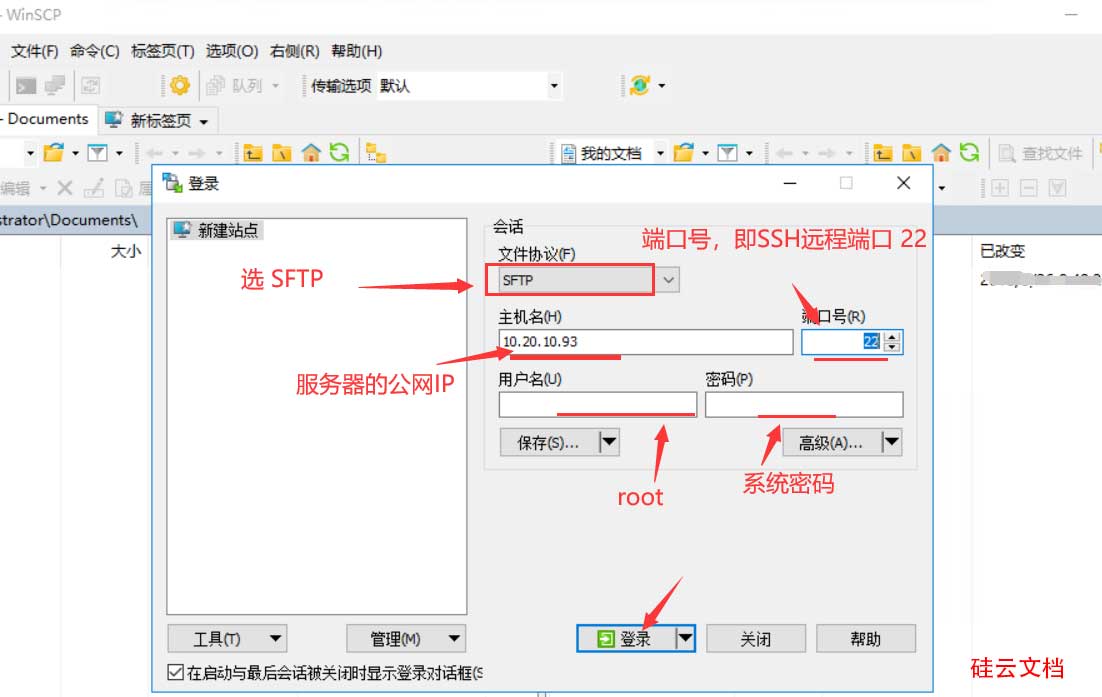The height and width of the screenshot is (697, 1102).
Task: Expand the arrow beside 高级(A)... button
Action: (892, 443)
